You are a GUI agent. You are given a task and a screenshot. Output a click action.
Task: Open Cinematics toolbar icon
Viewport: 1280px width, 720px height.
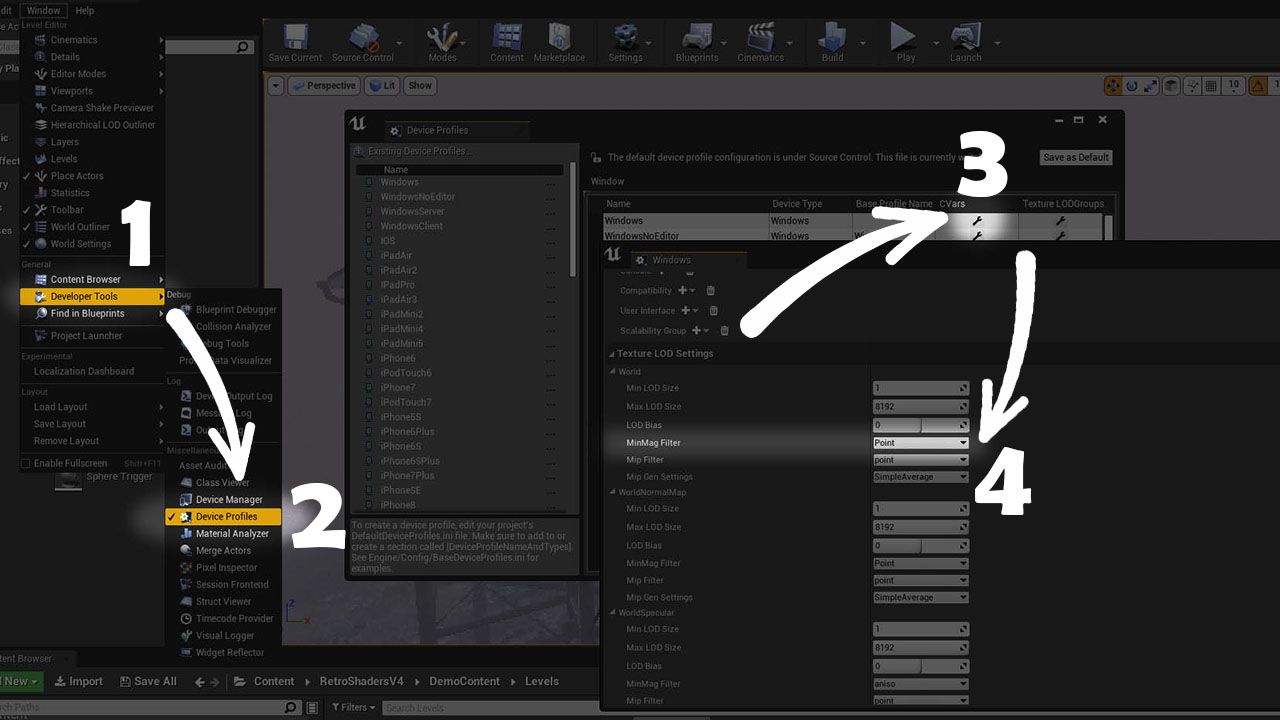761,43
